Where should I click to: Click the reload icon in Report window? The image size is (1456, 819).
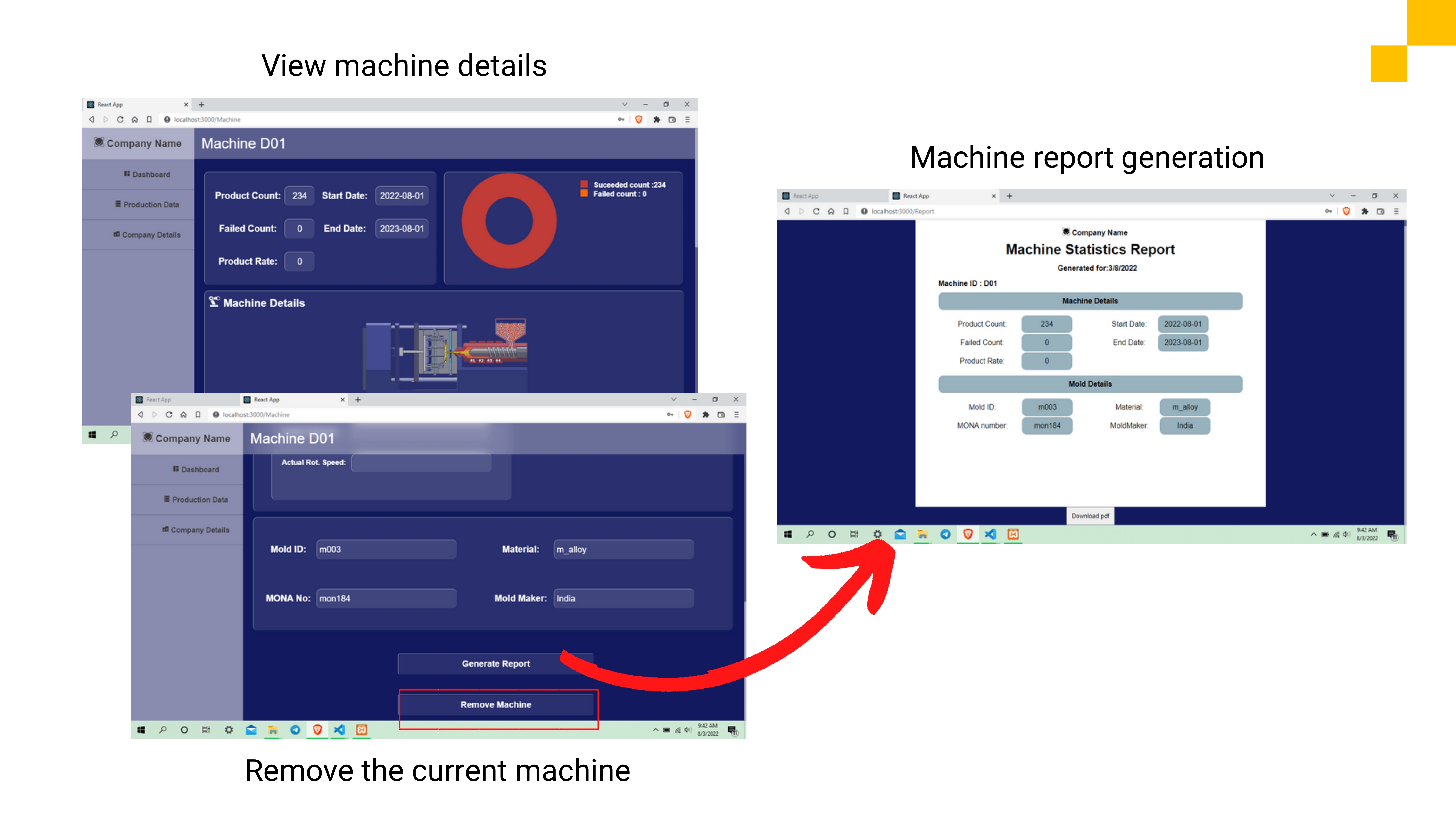[x=816, y=211]
